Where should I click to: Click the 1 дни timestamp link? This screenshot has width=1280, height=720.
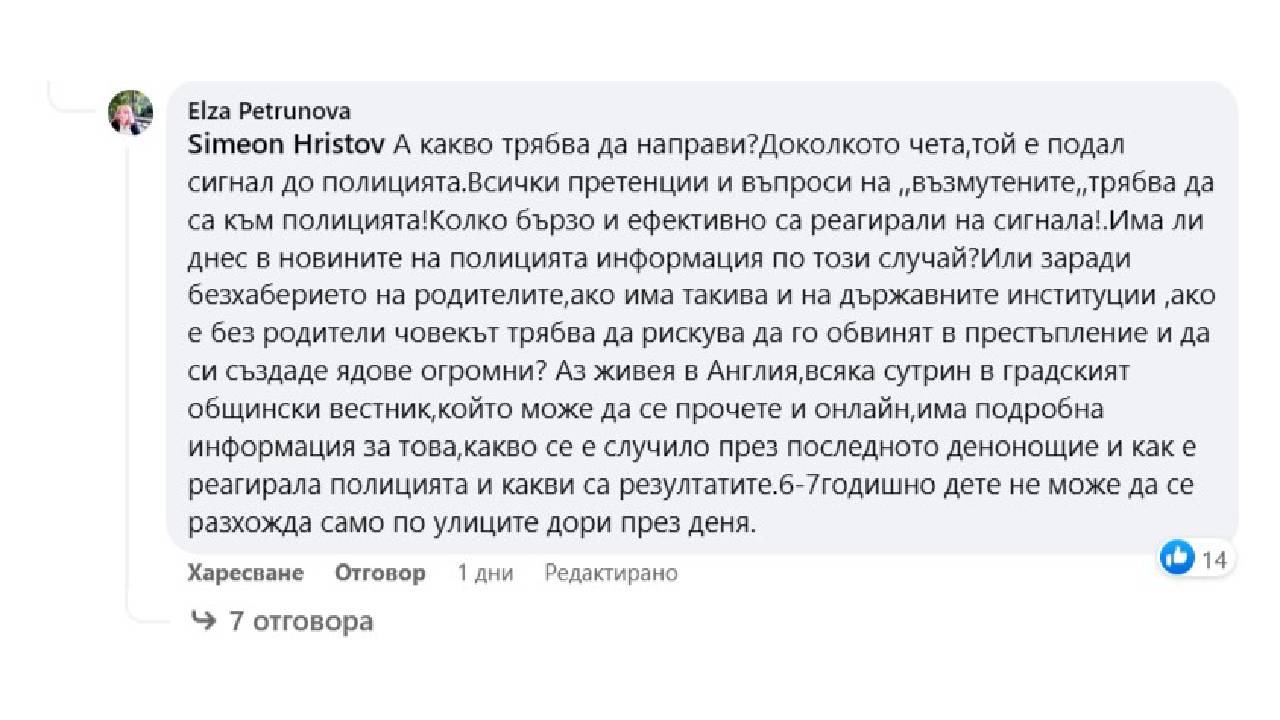pyautogui.click(x=484, y=572)
